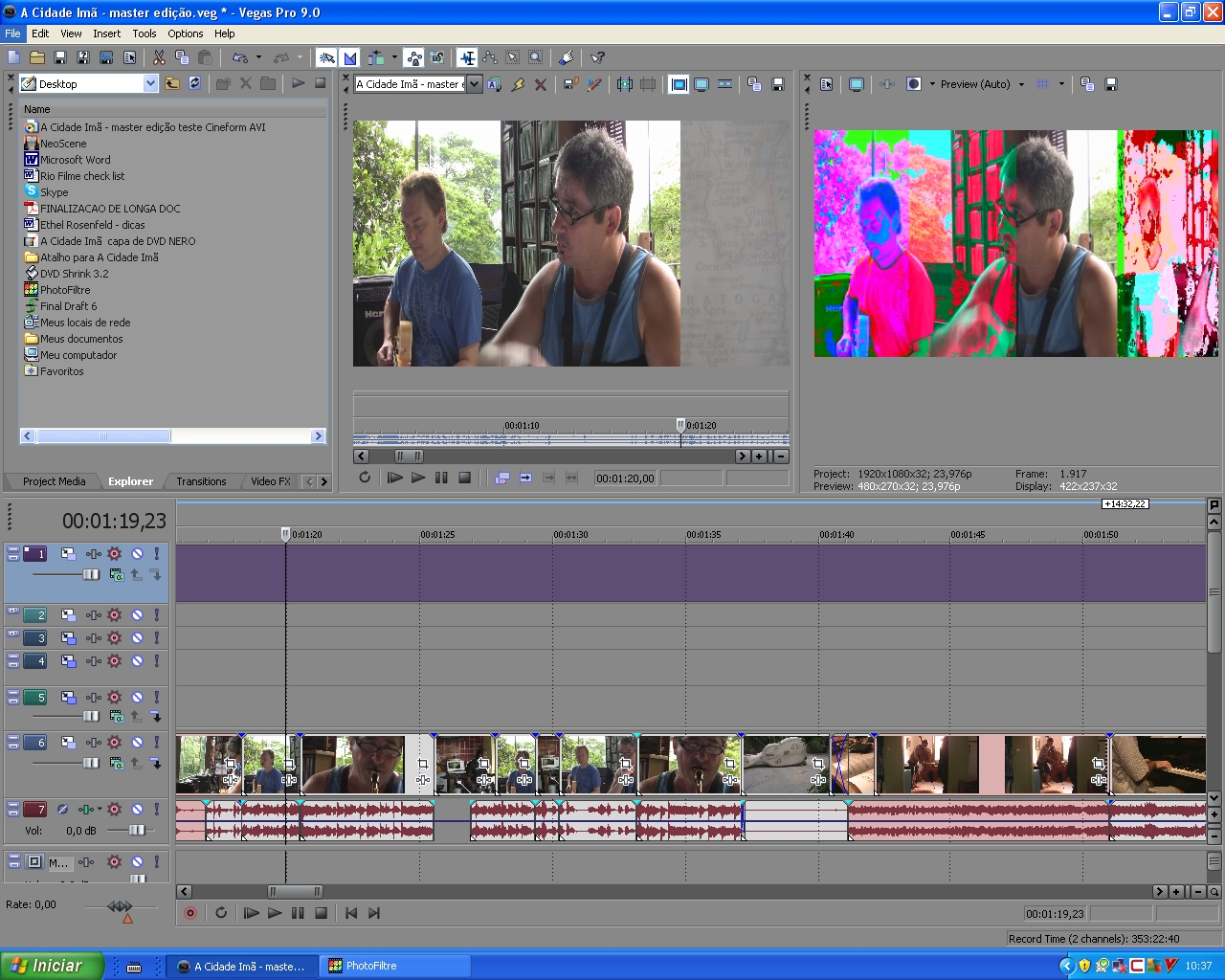Switch to the Transitions tab

pyautogui.click(x=201, y=481)
